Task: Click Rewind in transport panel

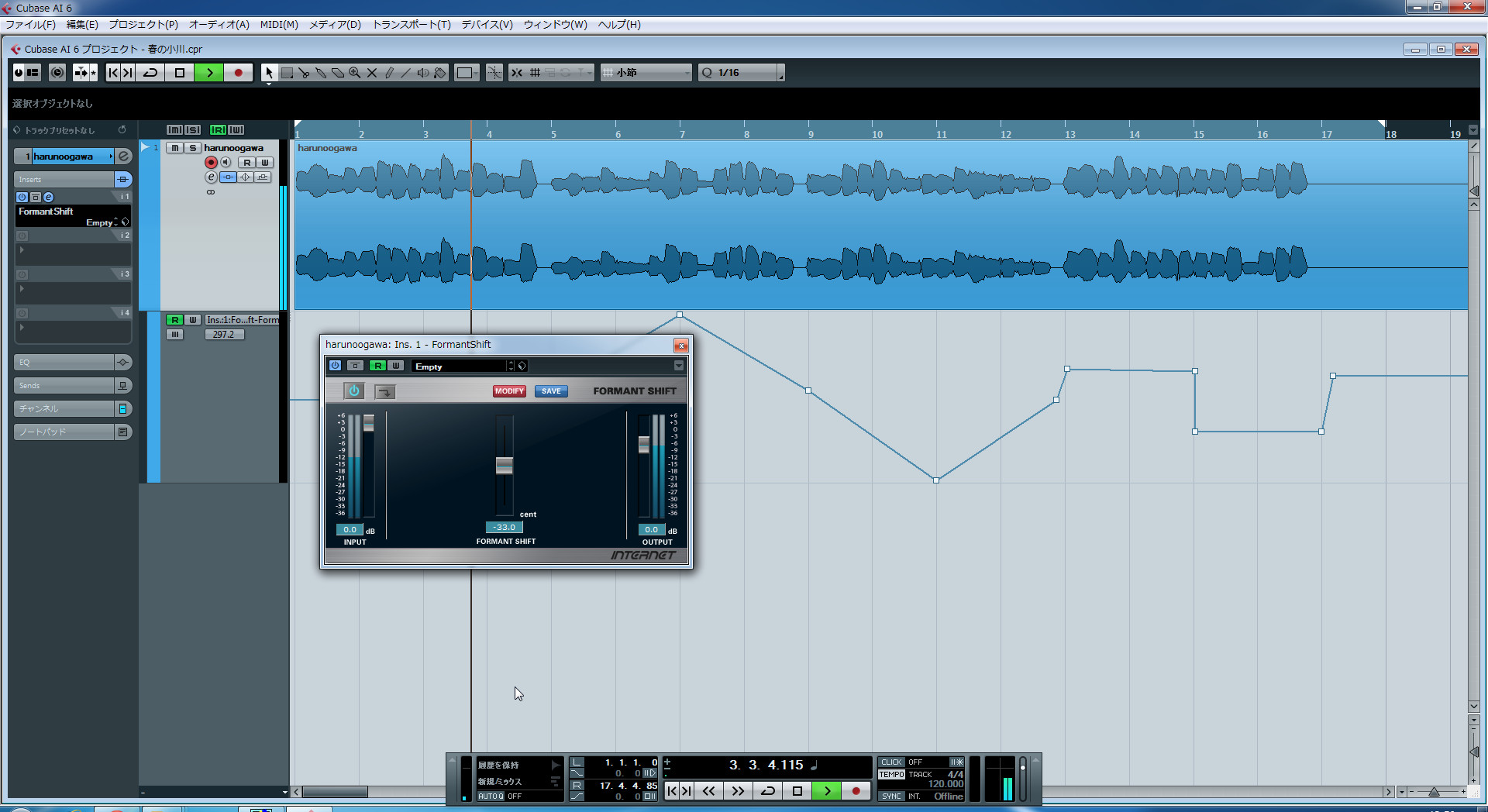Action: (708, 791)
